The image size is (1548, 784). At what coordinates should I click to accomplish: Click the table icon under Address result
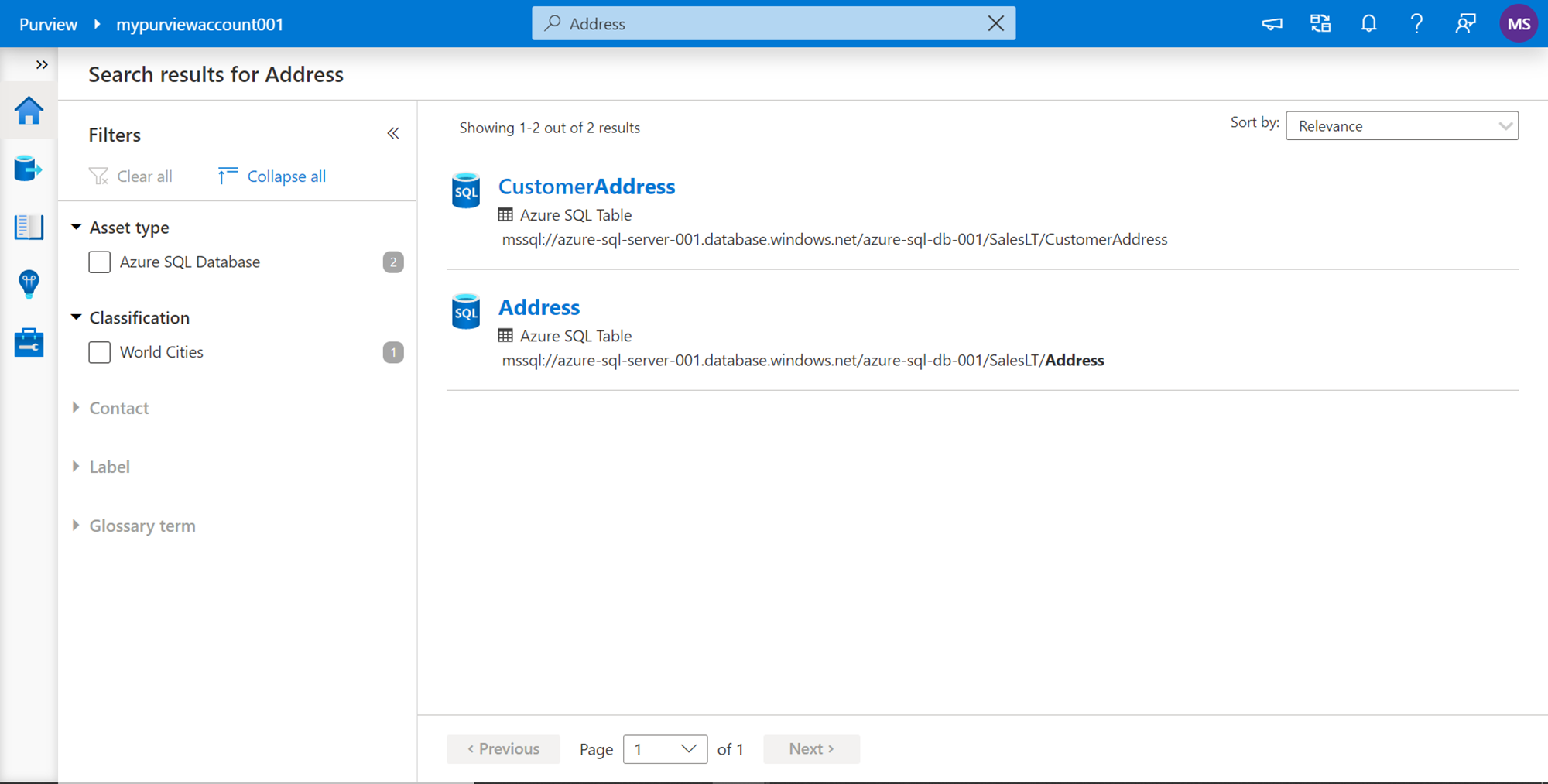tap(505, 335)
